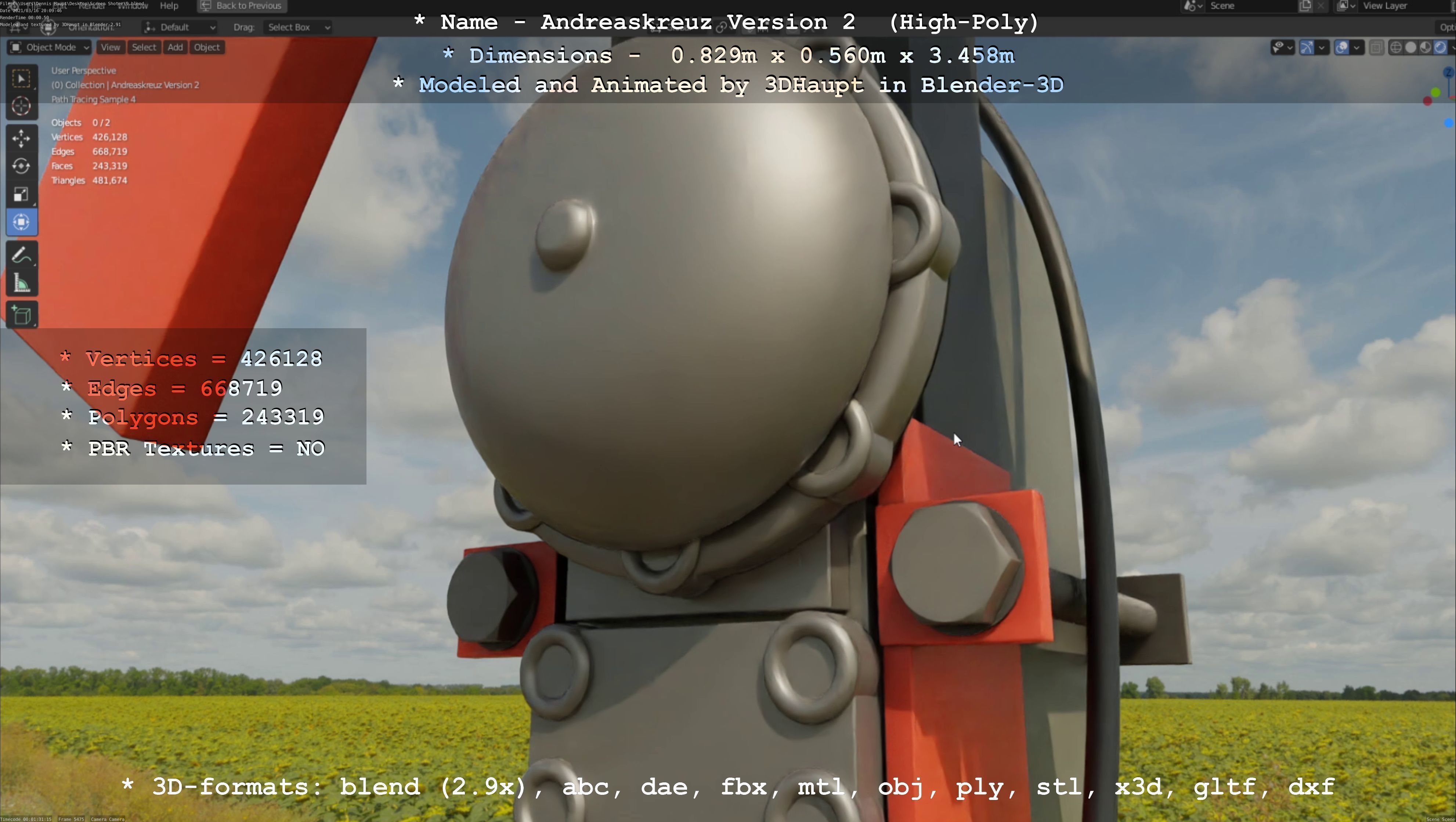Expand the overlays options arrow
Viewport: 1456px width, 822px height.
point(1356,47)
